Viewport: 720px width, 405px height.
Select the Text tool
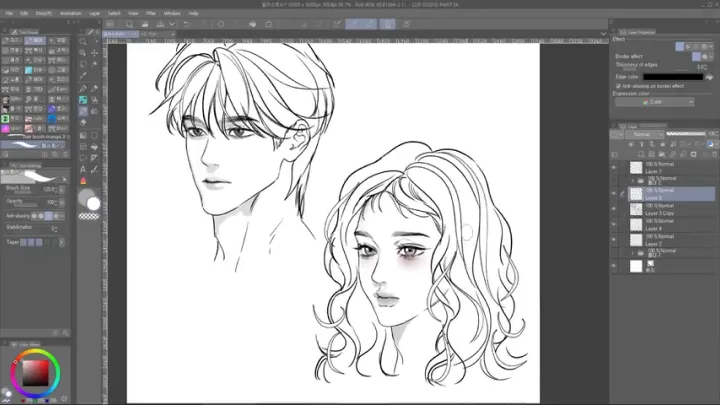(x=83, y=169)
